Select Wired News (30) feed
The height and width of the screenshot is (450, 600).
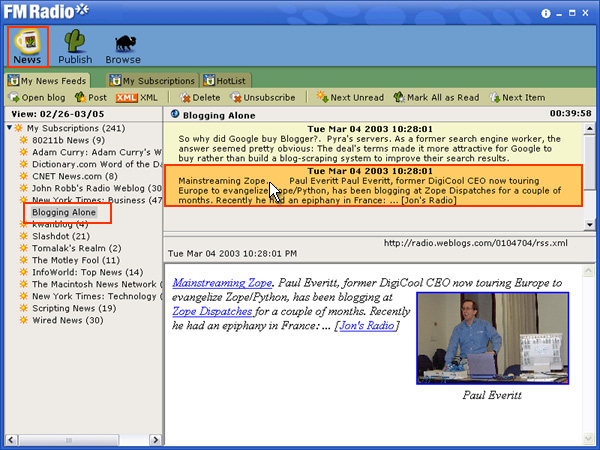[68, 320]
